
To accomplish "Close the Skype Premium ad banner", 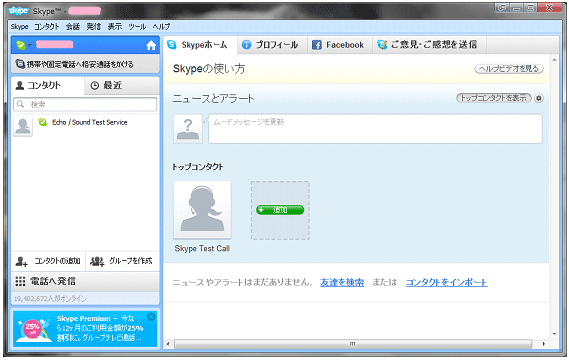I will (x=151, y=317).
